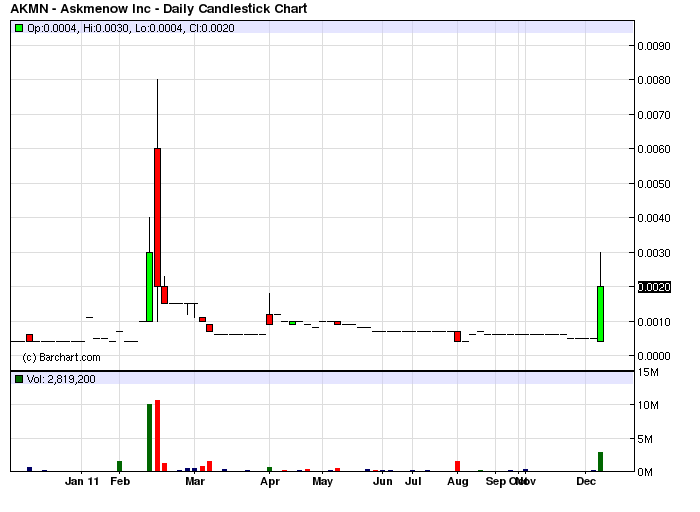Click the highlighted 0.0020 current price marker
Image resolution: width=700 pixels, height=512 pixels.
654,287
